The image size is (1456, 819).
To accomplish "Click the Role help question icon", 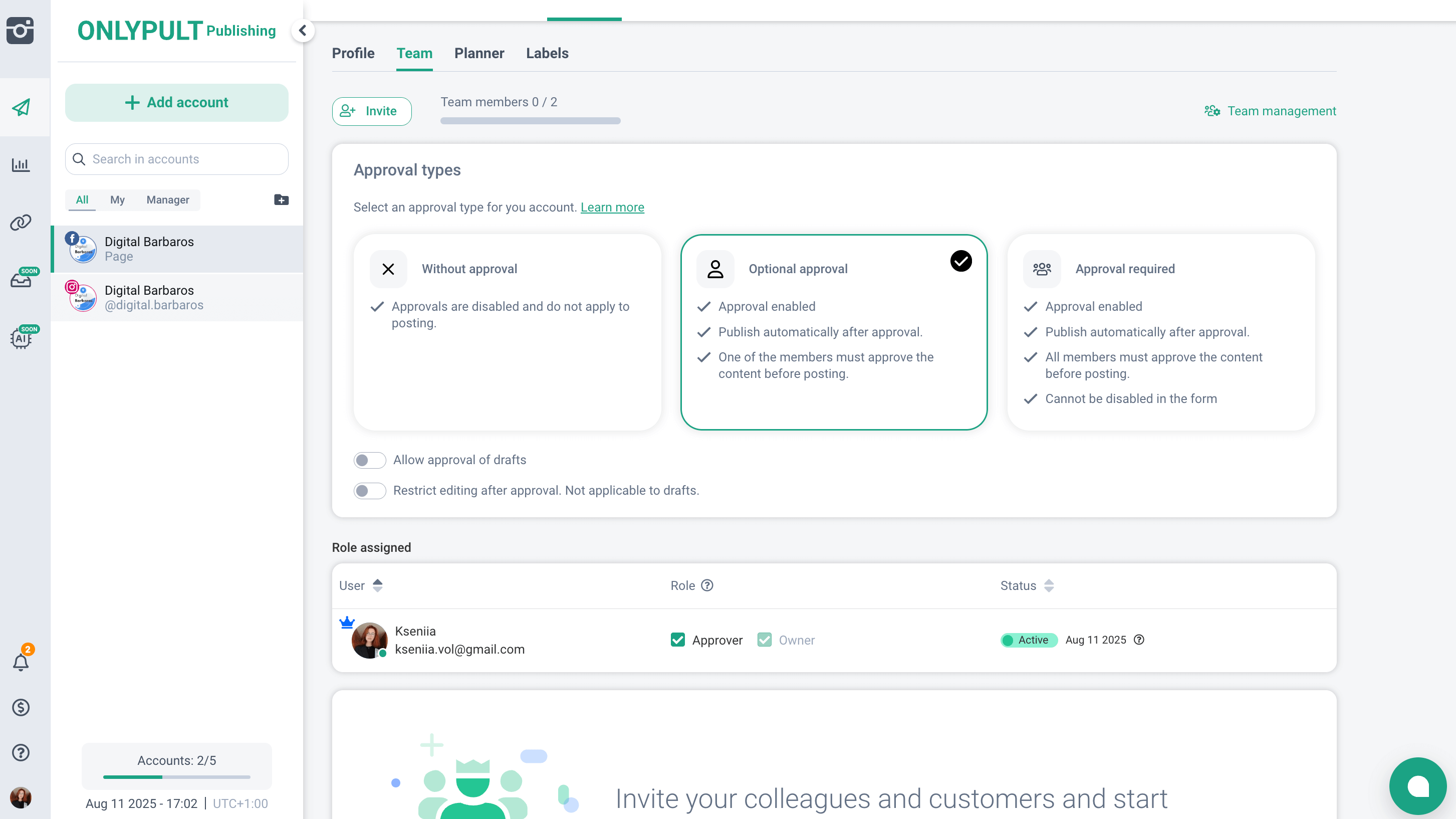I will click(x=707, y=585).
